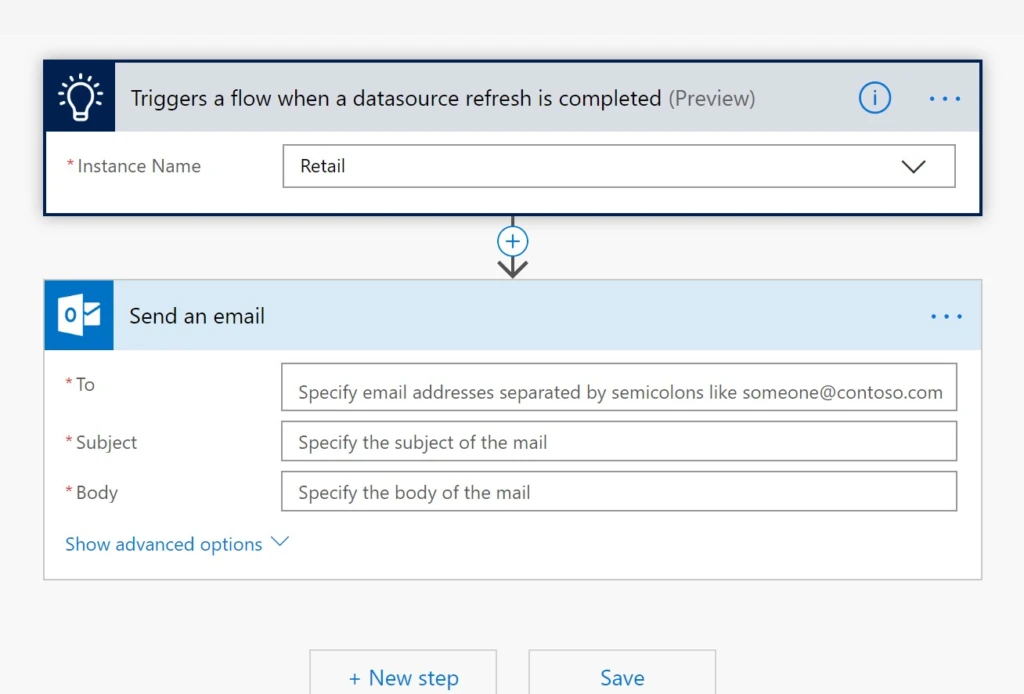
Task: Show advanced email options
Action: 163,544
